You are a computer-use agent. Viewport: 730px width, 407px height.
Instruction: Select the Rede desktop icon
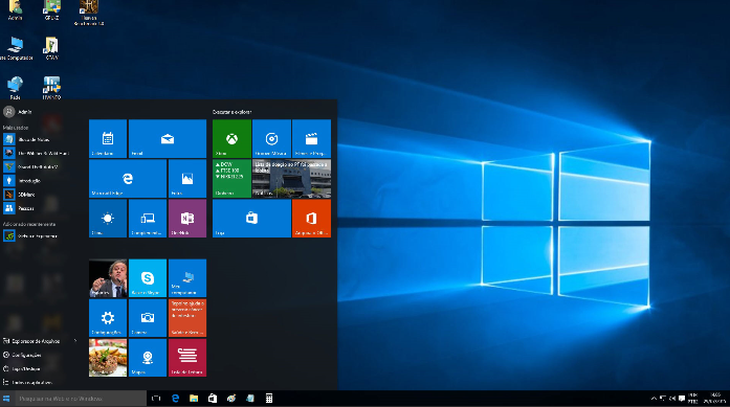coord(15,88)
